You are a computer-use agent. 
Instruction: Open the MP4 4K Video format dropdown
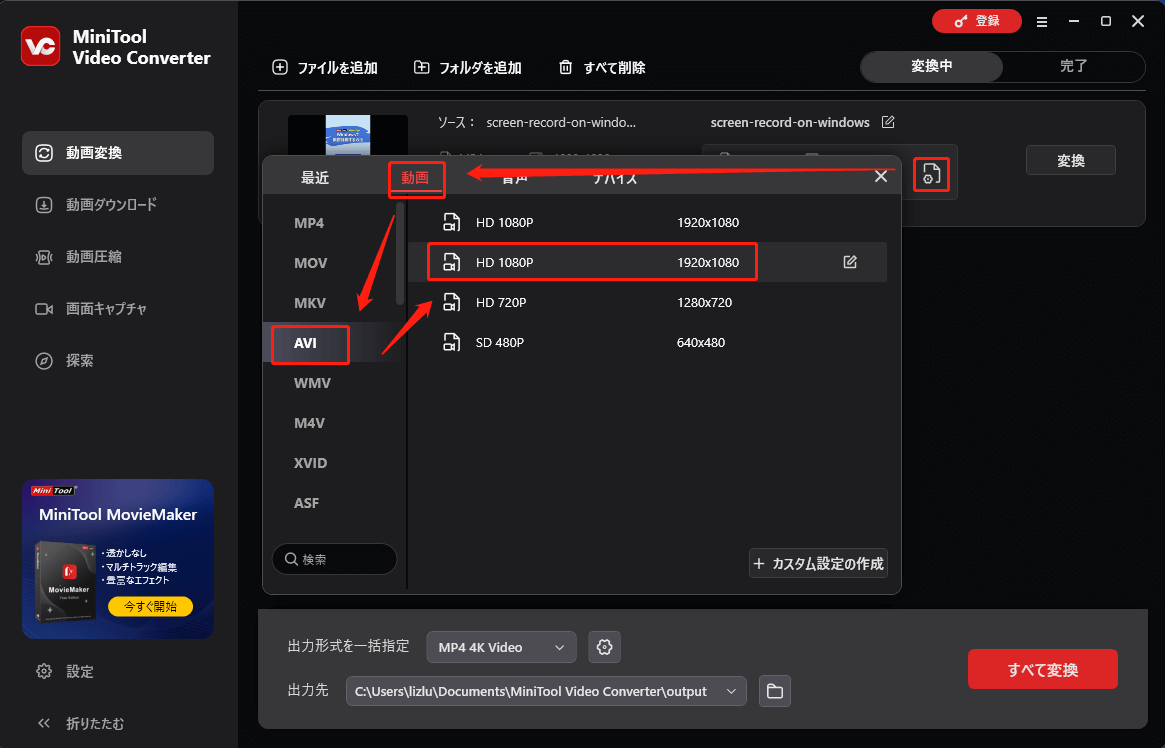(502, 648)
